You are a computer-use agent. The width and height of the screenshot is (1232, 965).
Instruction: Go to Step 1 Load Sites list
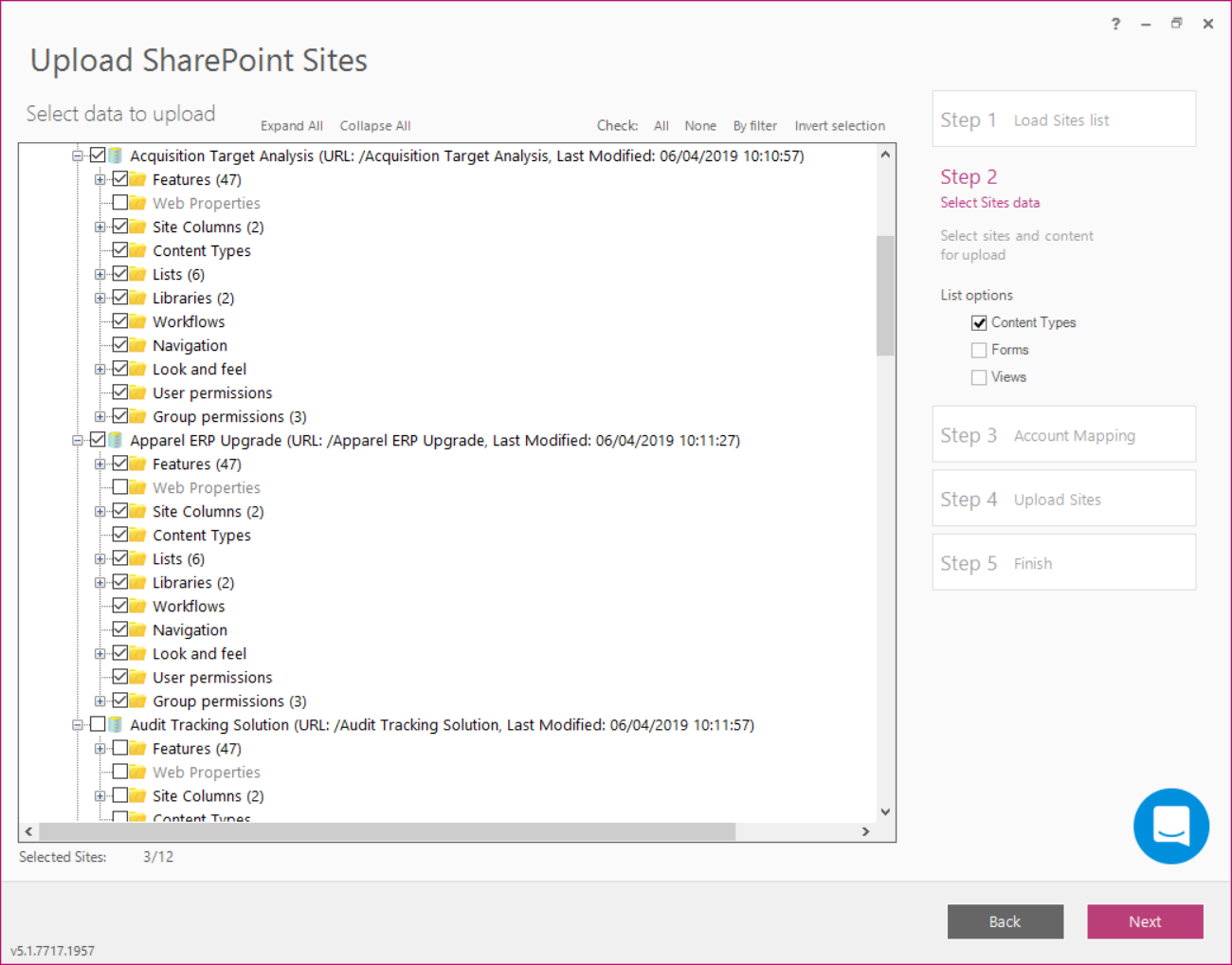pyautogui.click(x=1064, y=119)
